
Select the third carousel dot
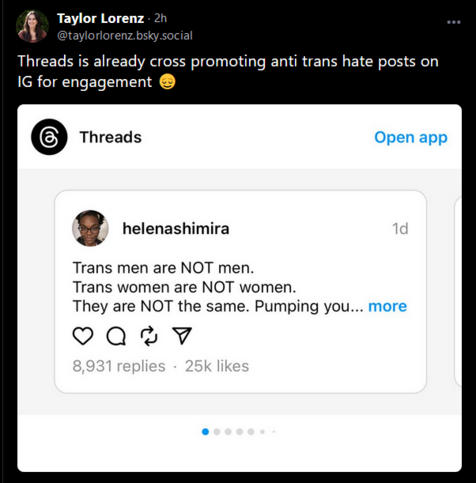(228, 432)
